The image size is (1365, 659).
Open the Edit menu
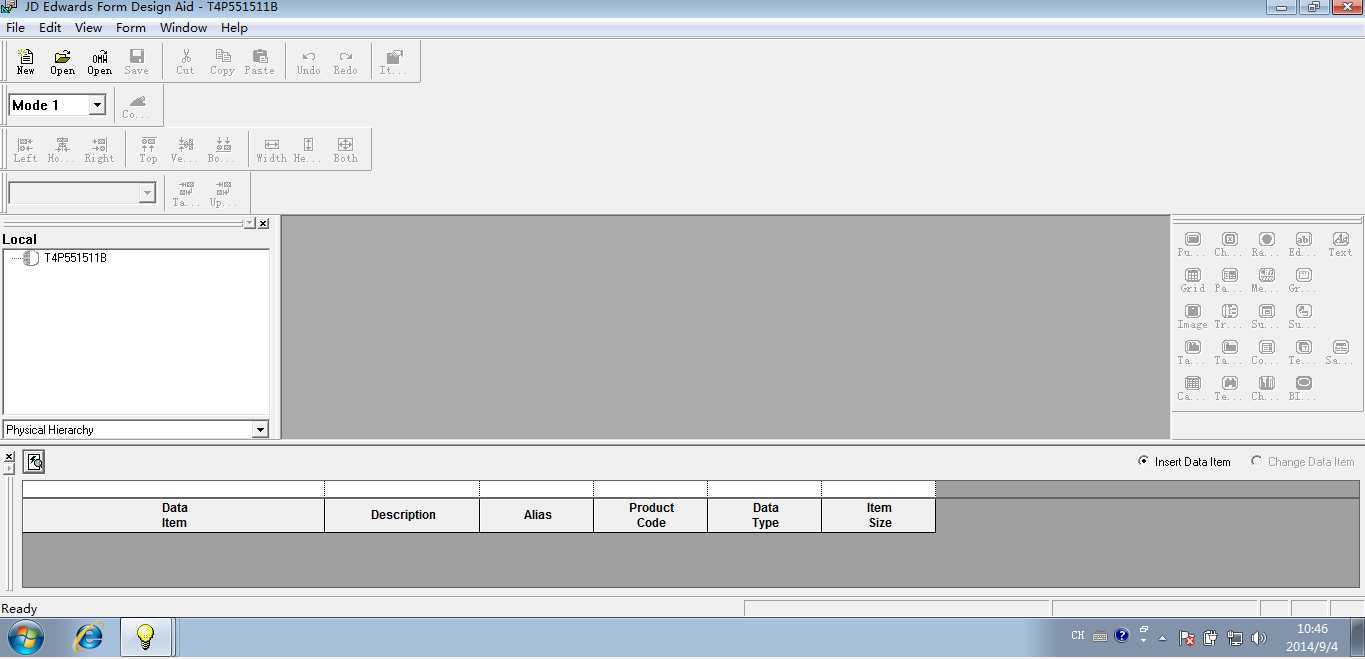[x=50, y=28]
